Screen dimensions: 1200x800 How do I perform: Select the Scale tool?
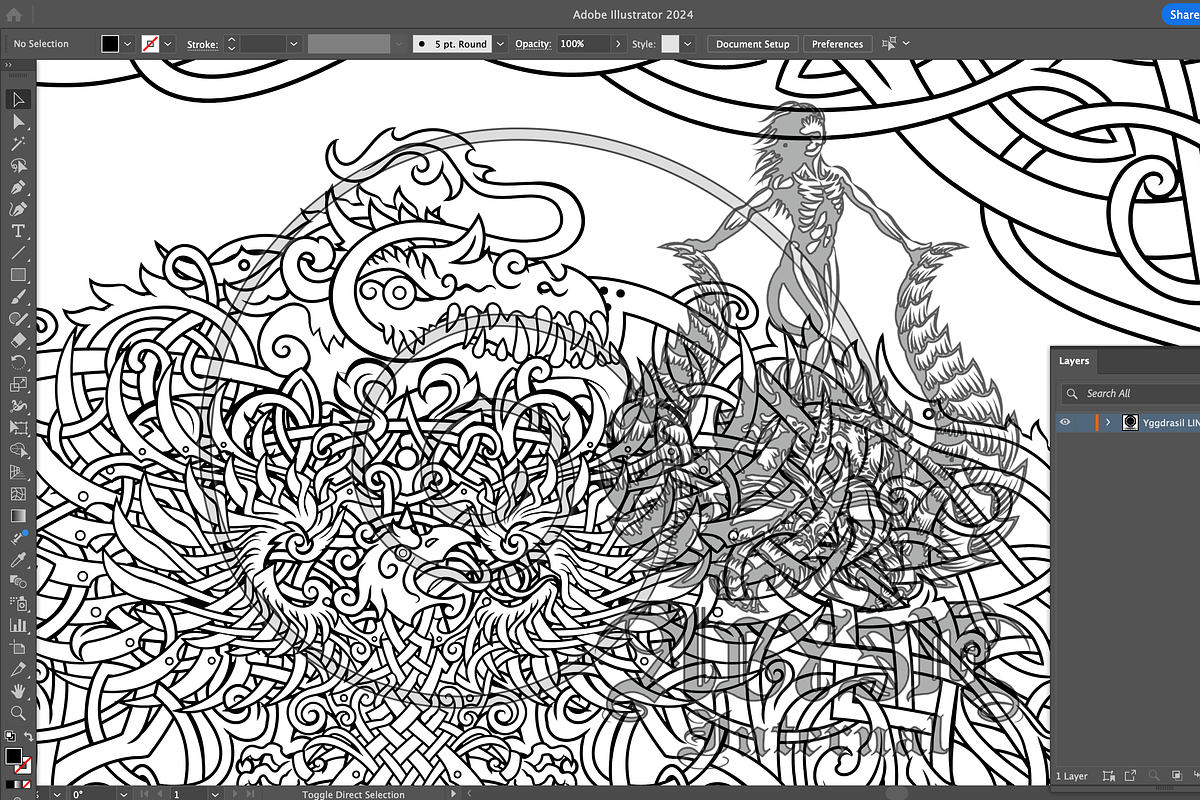tap(18, 384)
